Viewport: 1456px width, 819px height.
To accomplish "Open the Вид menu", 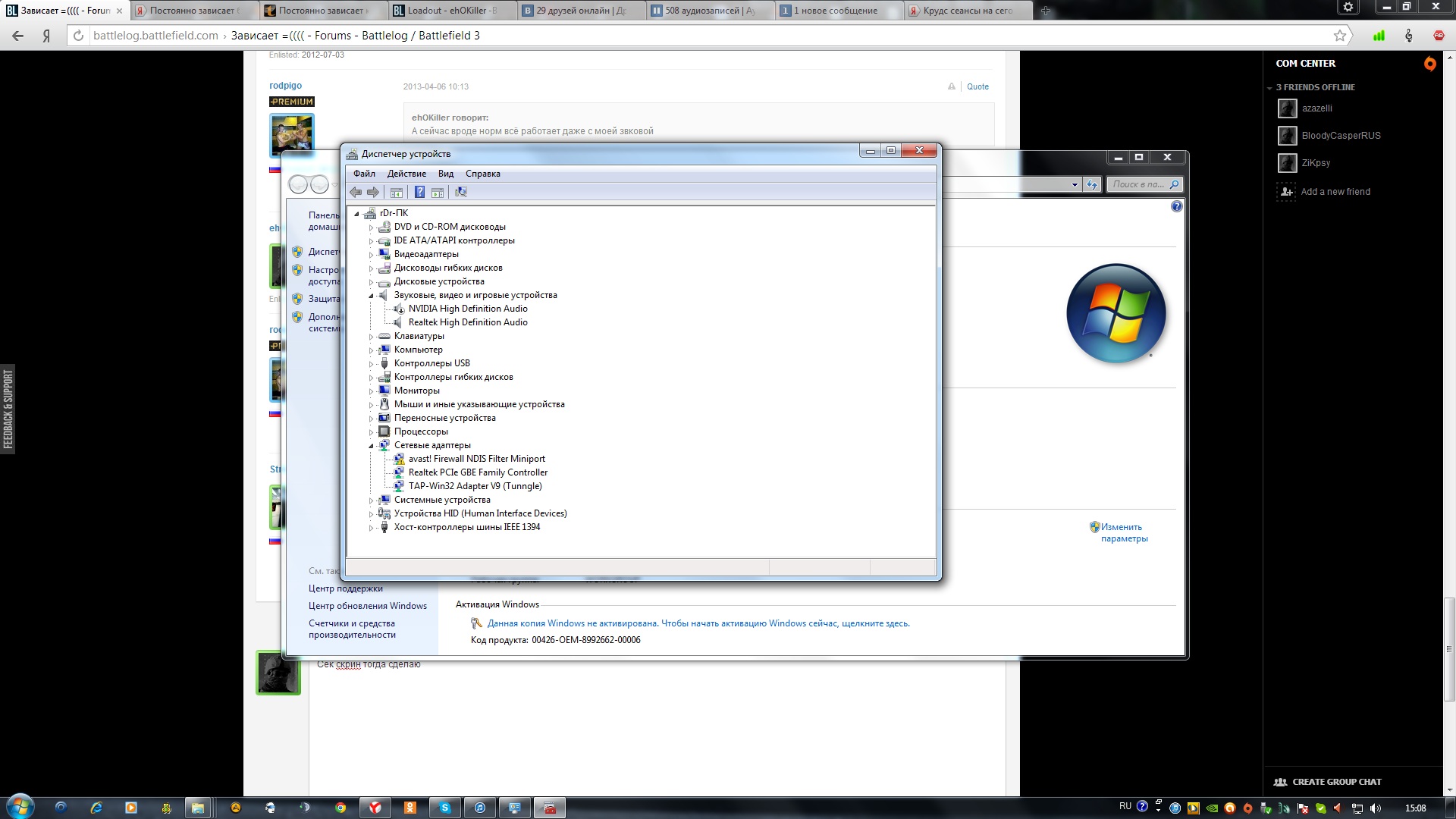I will (446, 174).
